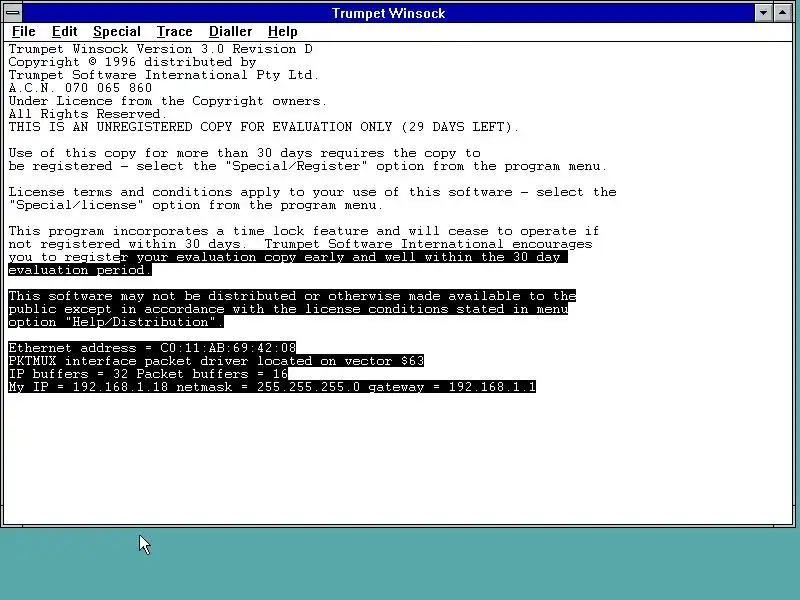Viewport: 800px width, 600px height.
Task: Click the 'License terms and conditions apply' line
Action: [x=312, y=192]
